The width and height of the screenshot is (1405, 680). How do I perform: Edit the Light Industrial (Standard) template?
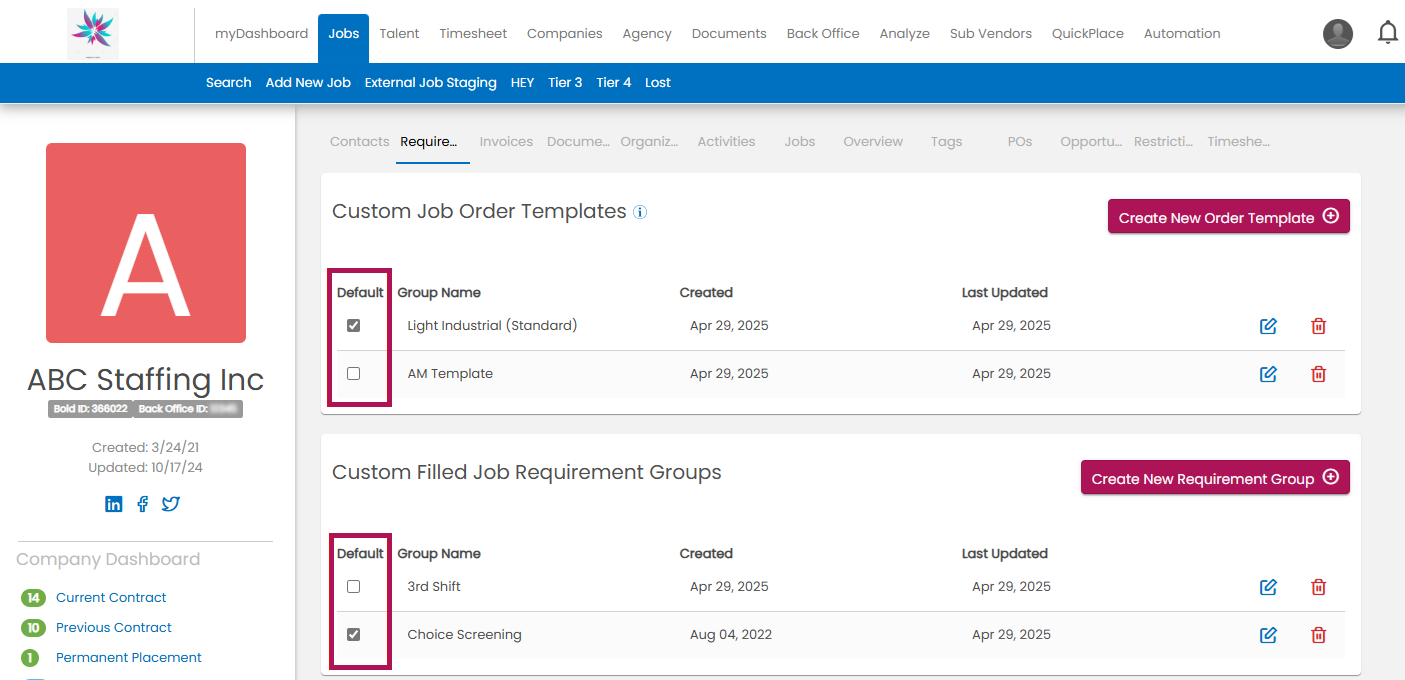(x=1268, y=326)
